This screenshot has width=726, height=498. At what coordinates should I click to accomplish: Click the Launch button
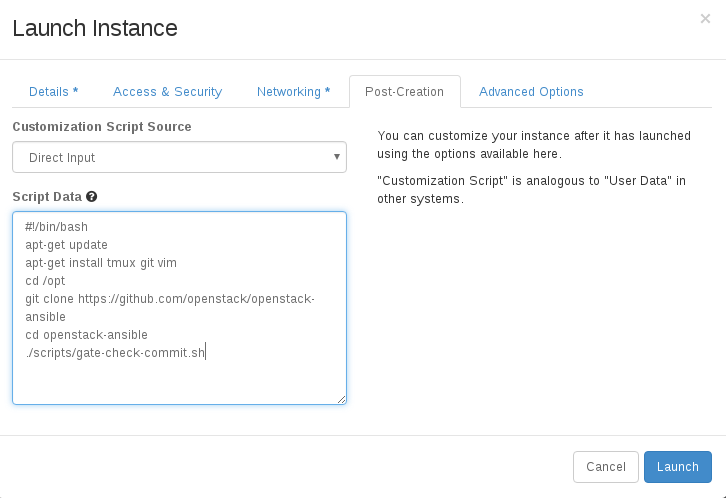coord(677,467)
